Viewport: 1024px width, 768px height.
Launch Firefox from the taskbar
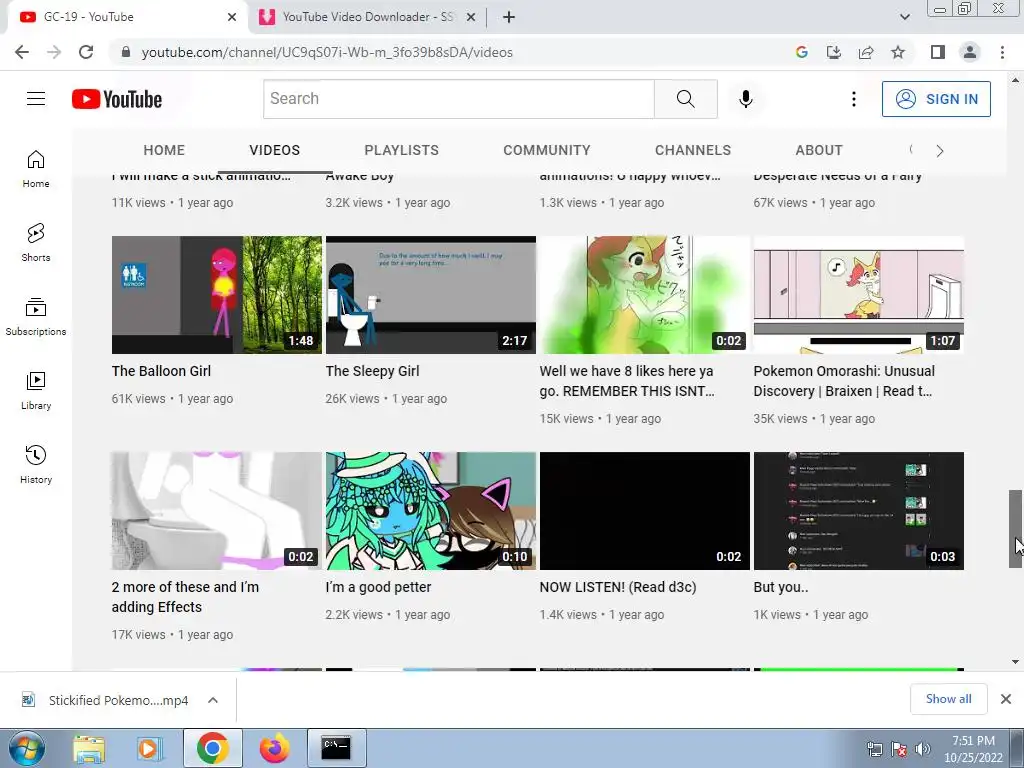(x=275, y=748)
